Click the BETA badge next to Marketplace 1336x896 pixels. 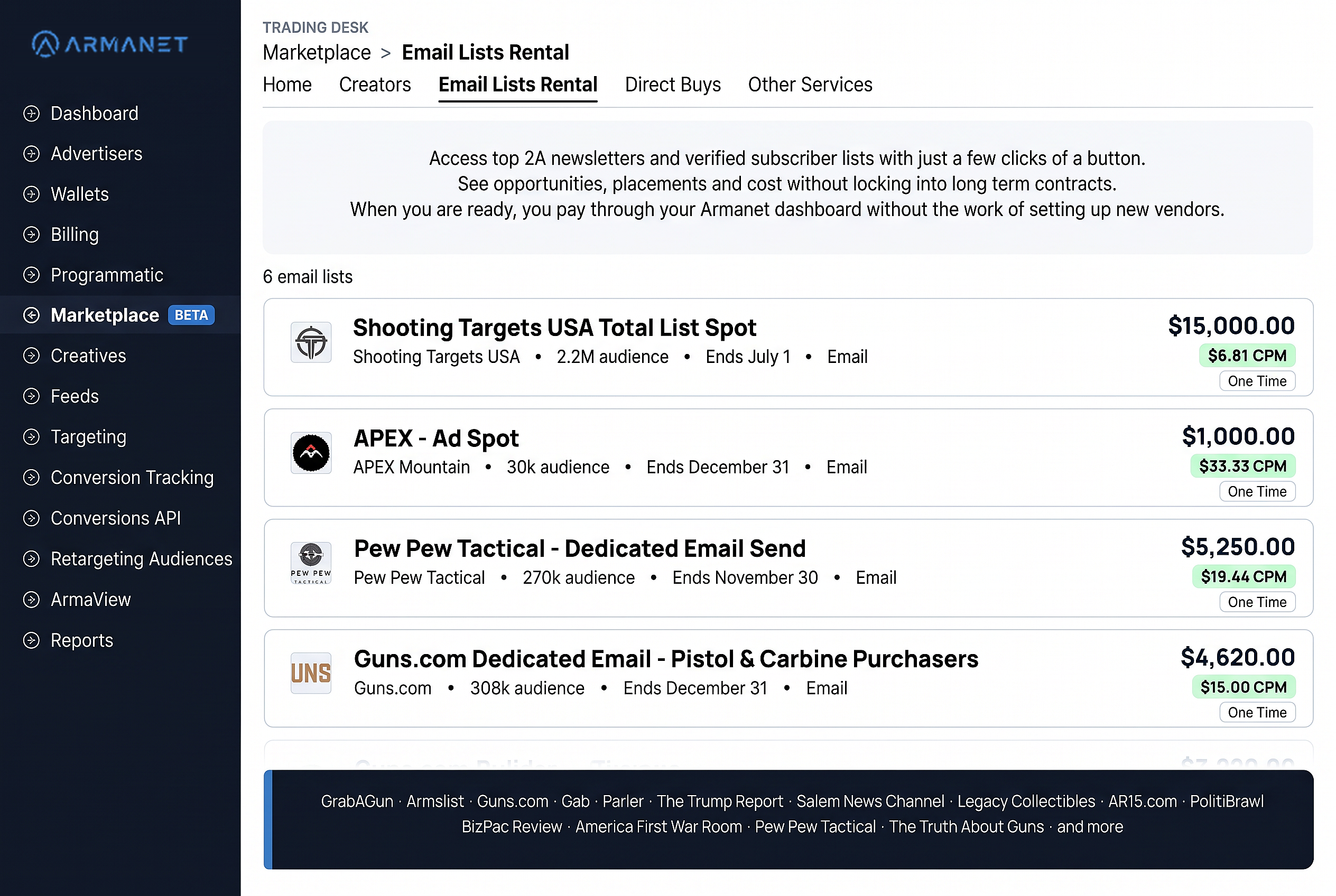191,315
